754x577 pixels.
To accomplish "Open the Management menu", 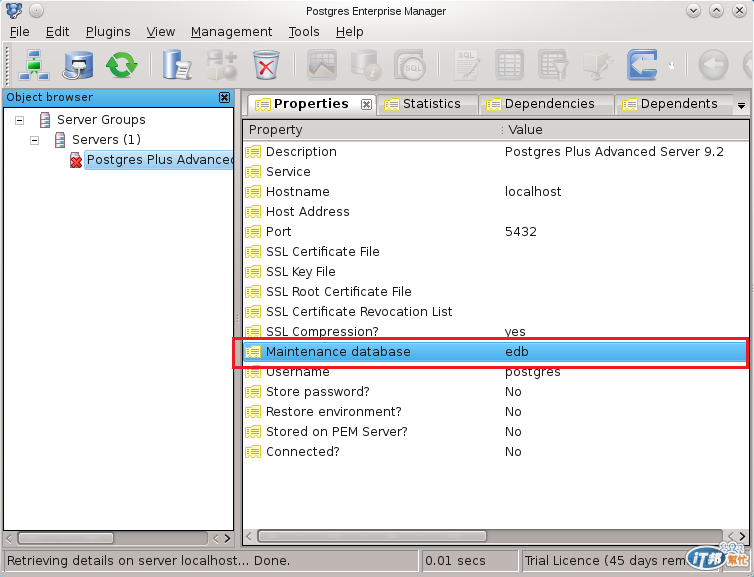I will click(x=231, y=32).
